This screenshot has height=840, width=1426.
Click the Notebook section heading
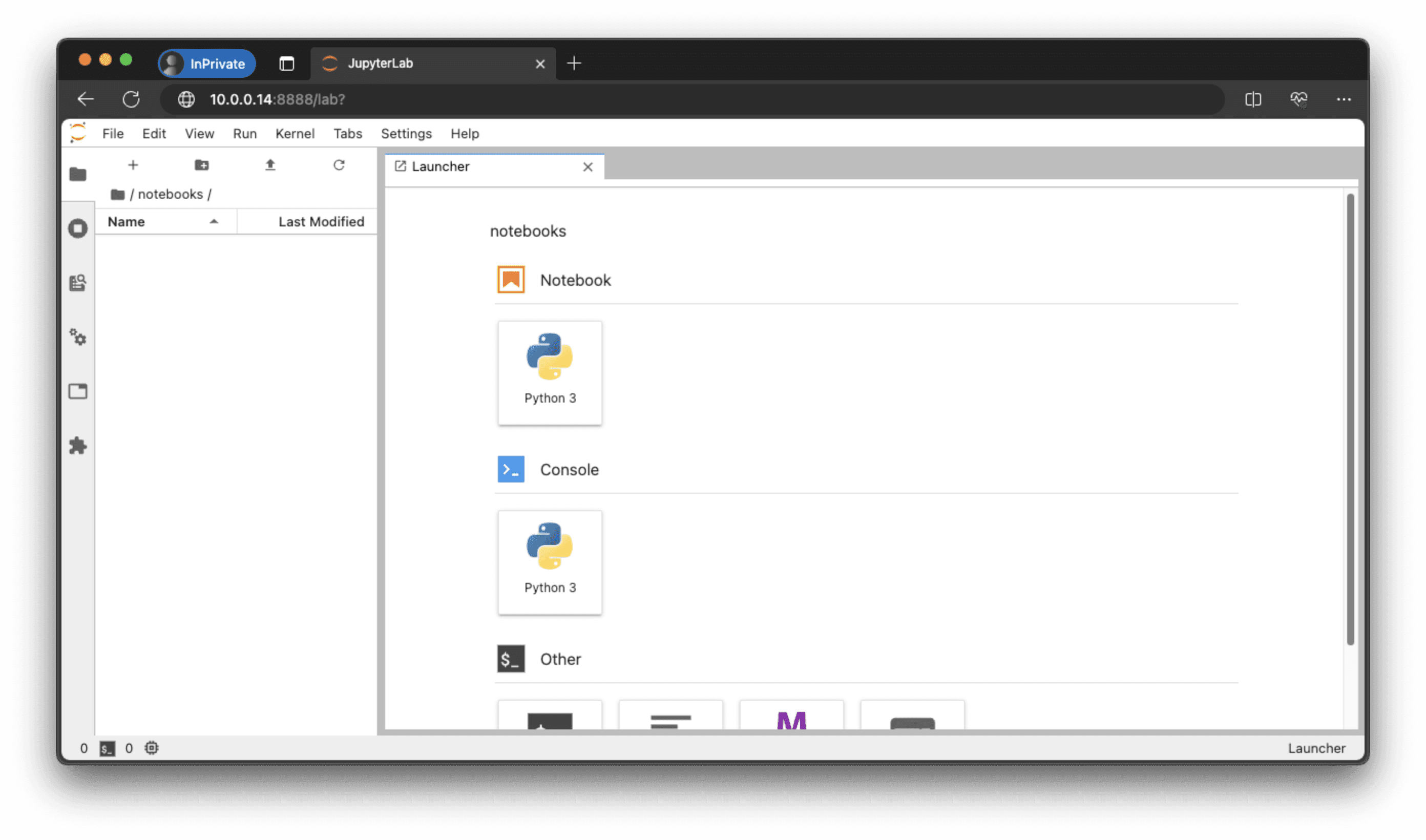(x=576, y=280)
